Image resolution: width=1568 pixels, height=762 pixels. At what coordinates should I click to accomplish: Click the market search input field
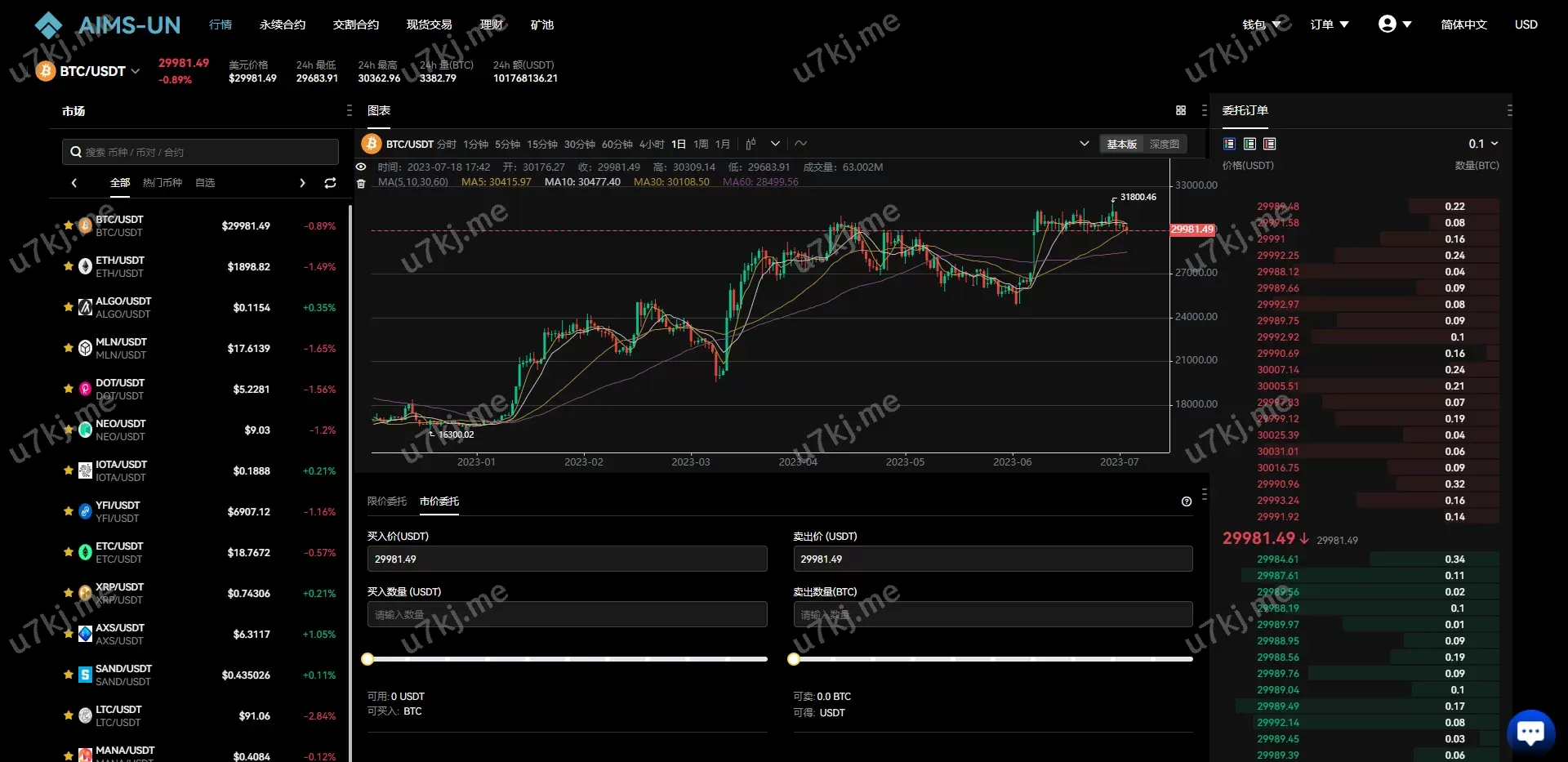point(201,152)
